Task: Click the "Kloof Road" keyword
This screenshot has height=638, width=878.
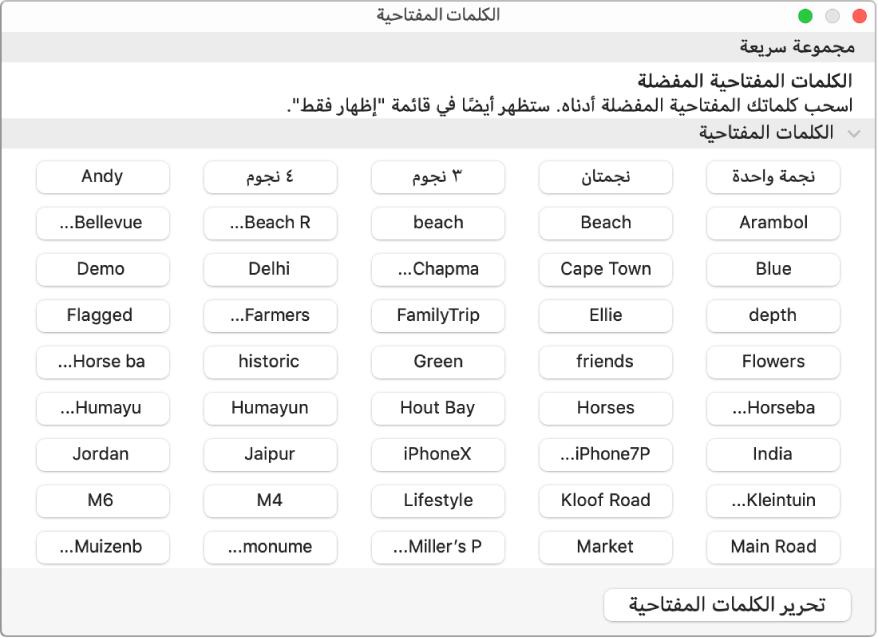Action: (605, 501)
